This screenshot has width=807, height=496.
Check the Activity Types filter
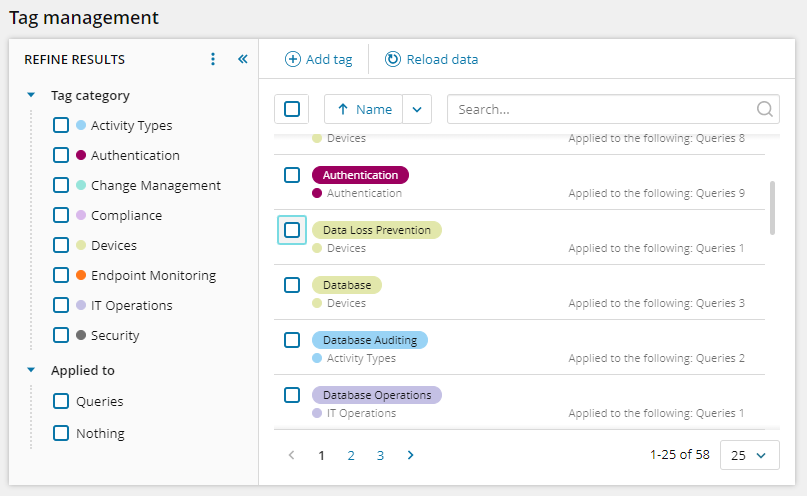[x=61, y=125]
